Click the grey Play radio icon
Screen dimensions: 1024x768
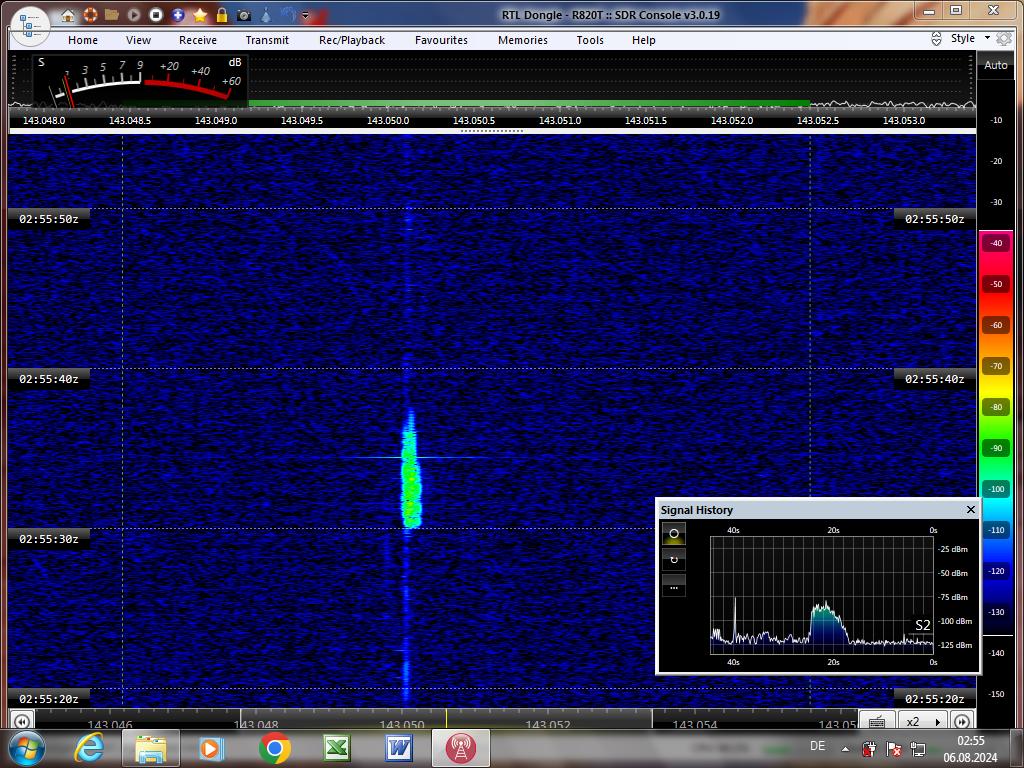tap(134, 14)
